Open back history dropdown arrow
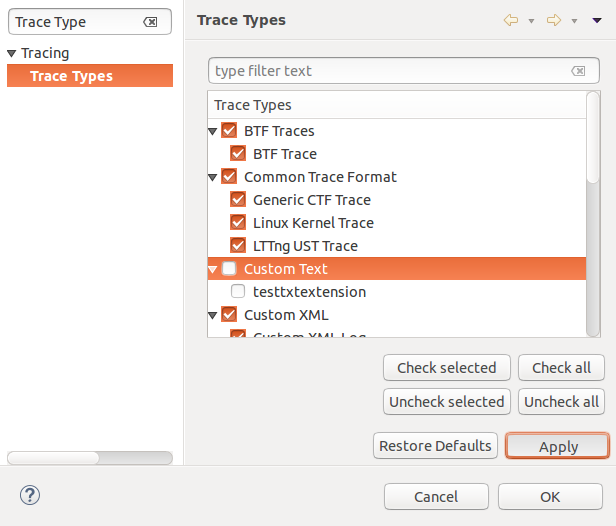This screenshot has width=616, height=526. [x=531, y=21]
